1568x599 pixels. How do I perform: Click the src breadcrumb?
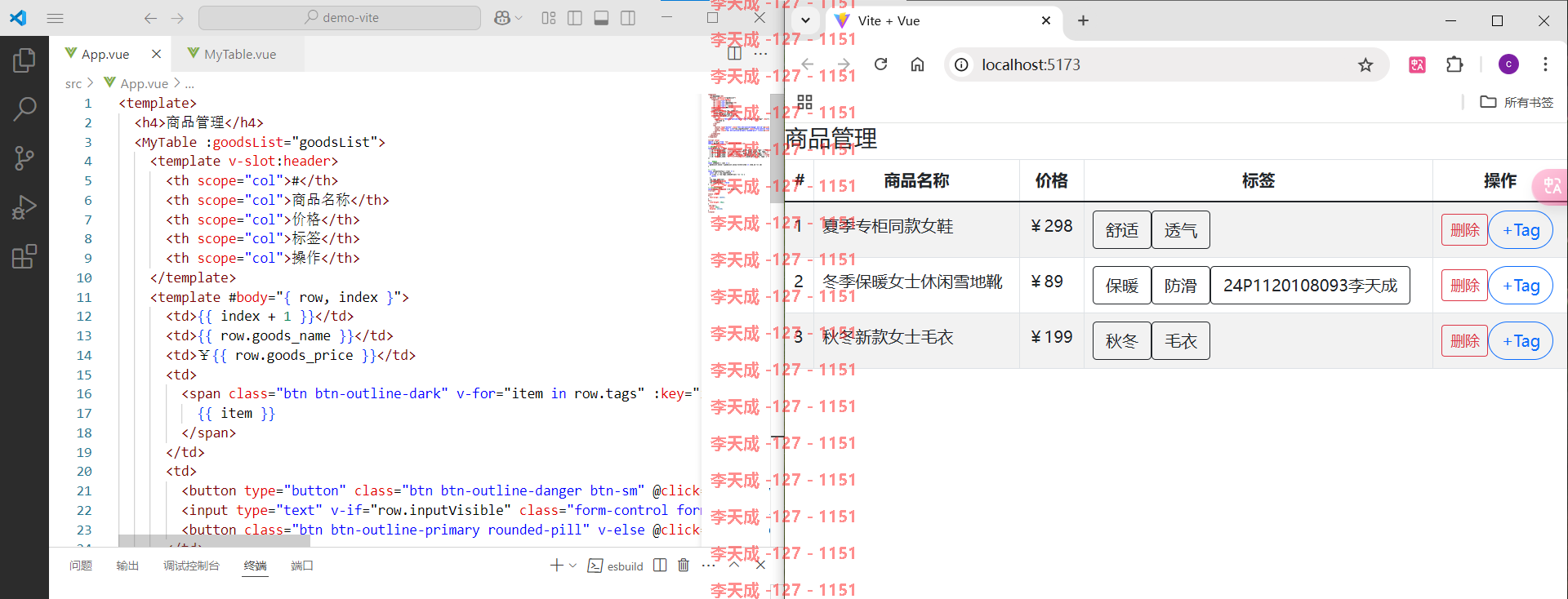point(73,83)
